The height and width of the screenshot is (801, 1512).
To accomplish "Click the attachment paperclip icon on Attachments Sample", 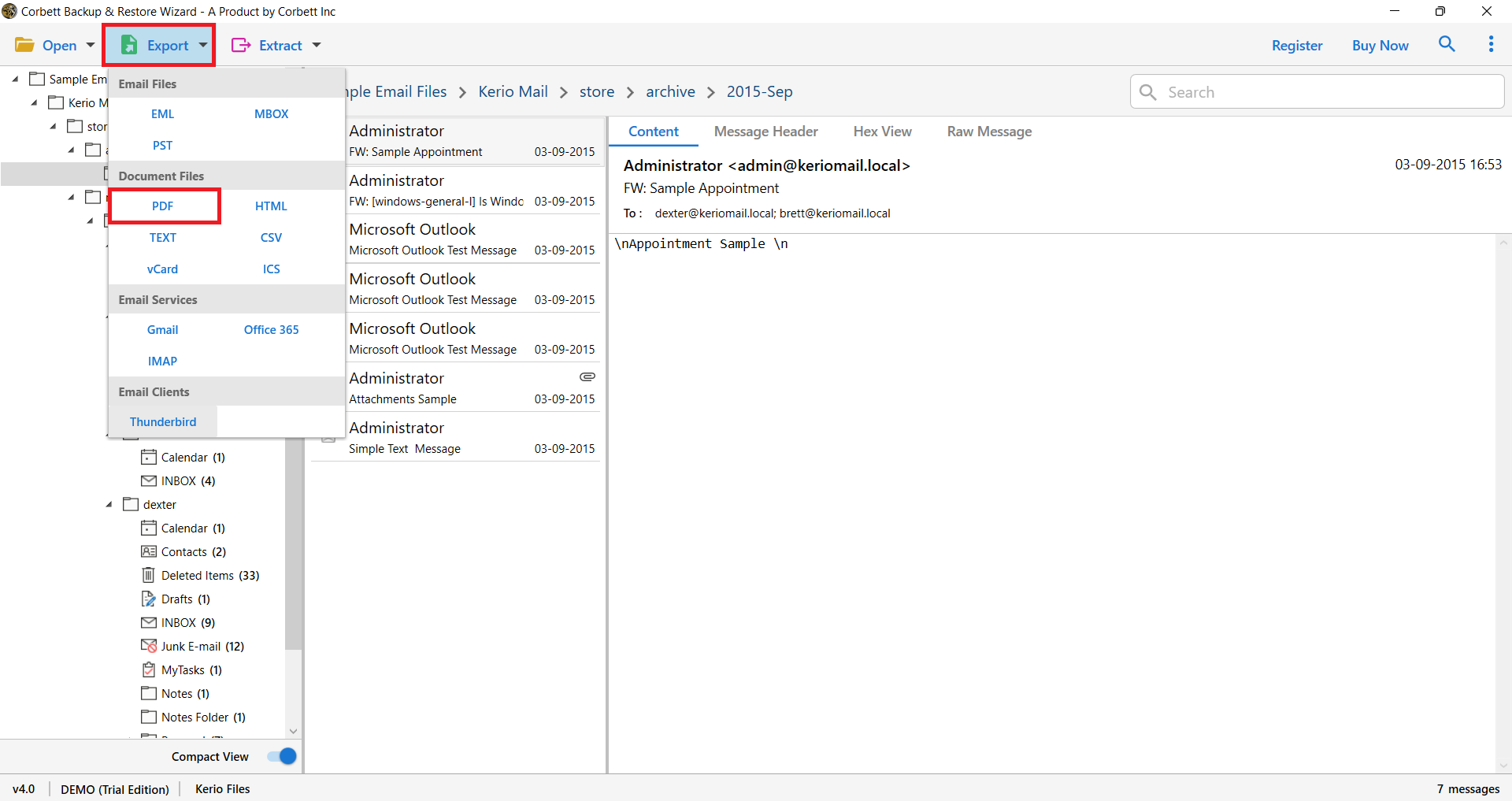I will (x=587, y=377).
